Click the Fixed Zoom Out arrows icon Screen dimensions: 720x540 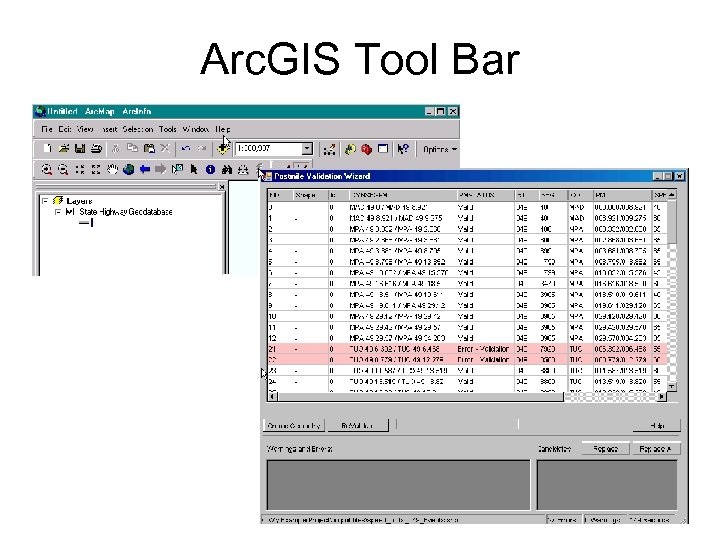(x=96, y=169)
